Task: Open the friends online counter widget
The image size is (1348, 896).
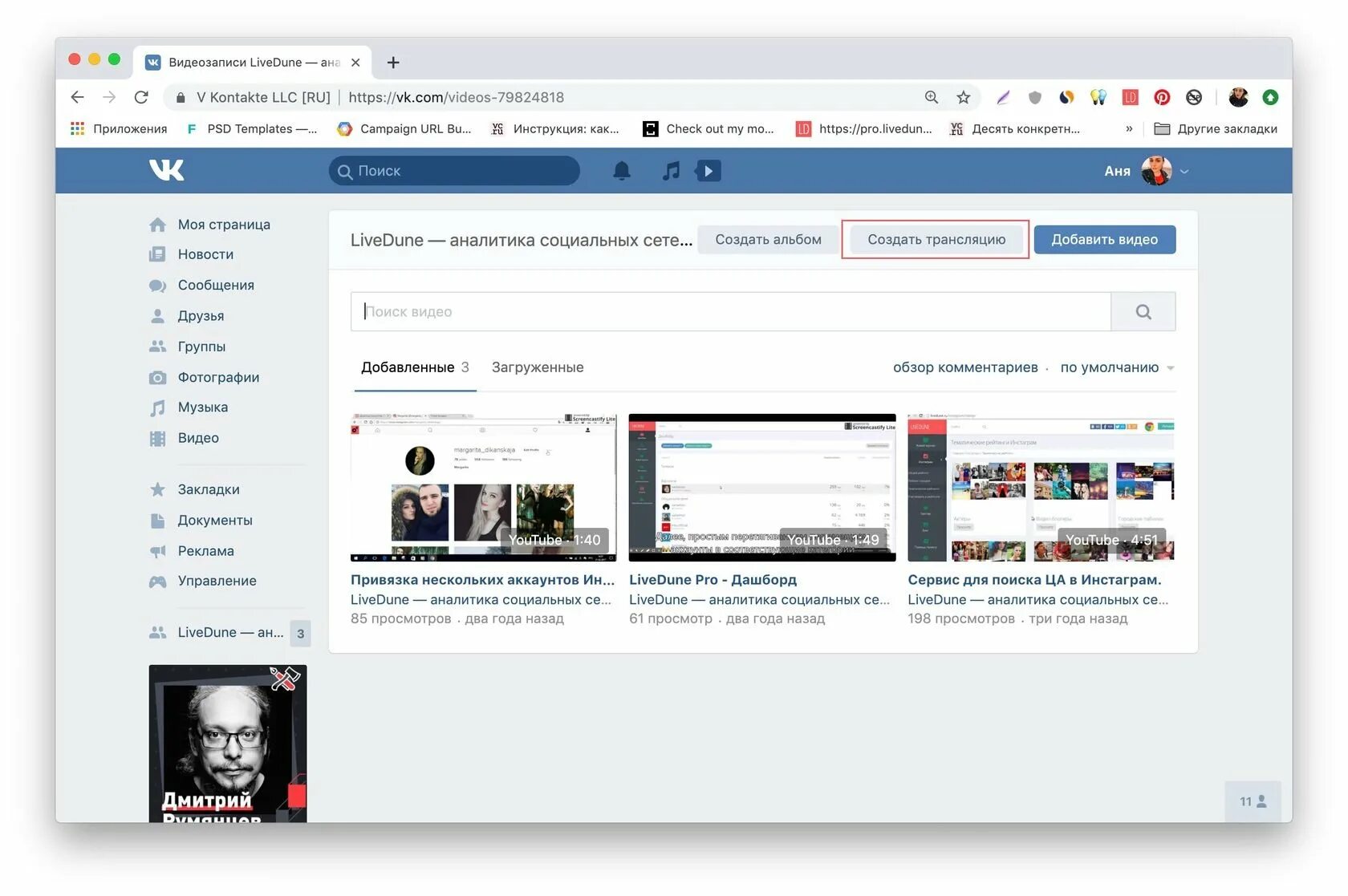Action: [1253, 801]
